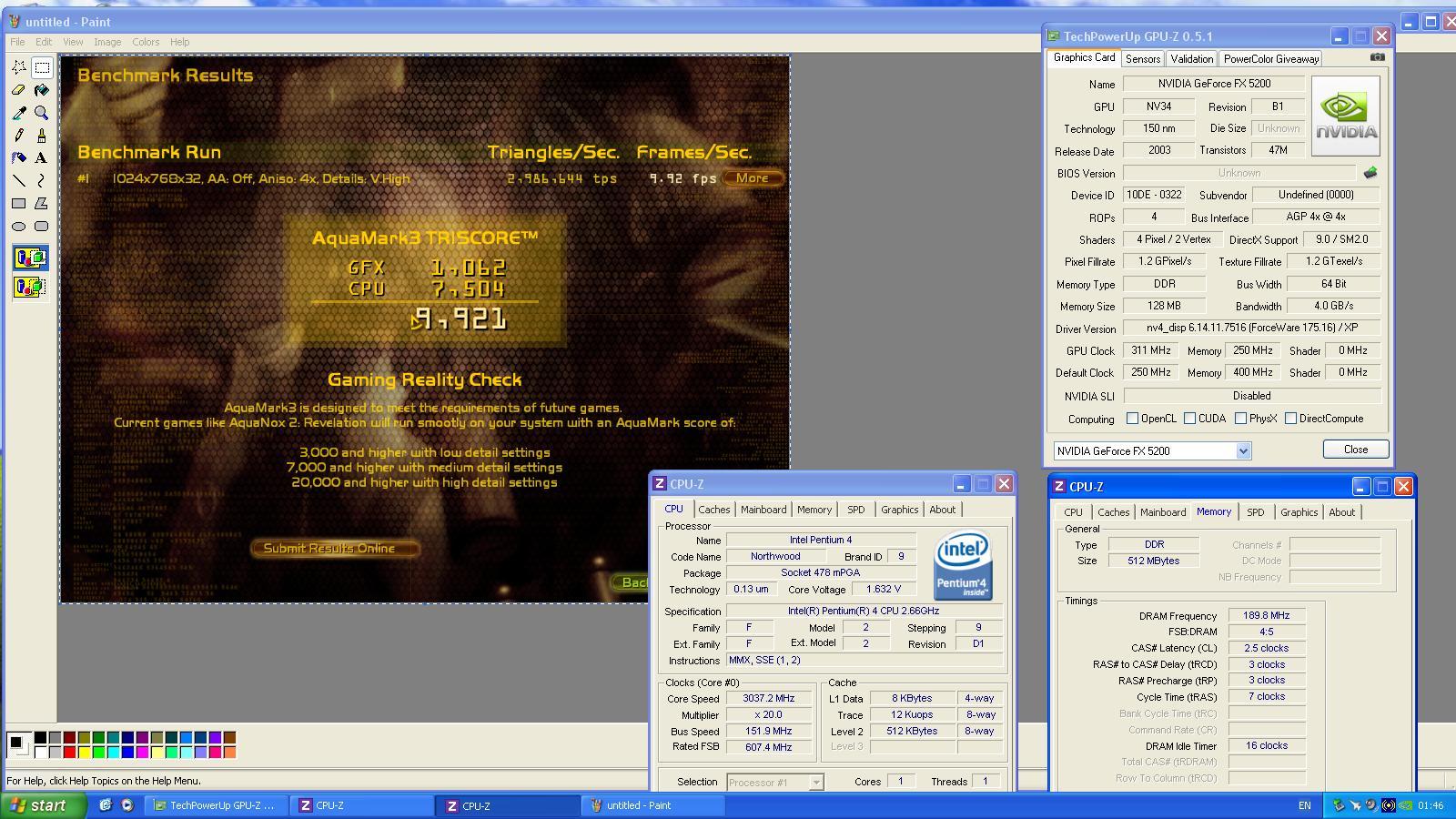Pick the bright green color swatch in palette
Viewport: 1456px width, 819px height.
coord(98,752)
